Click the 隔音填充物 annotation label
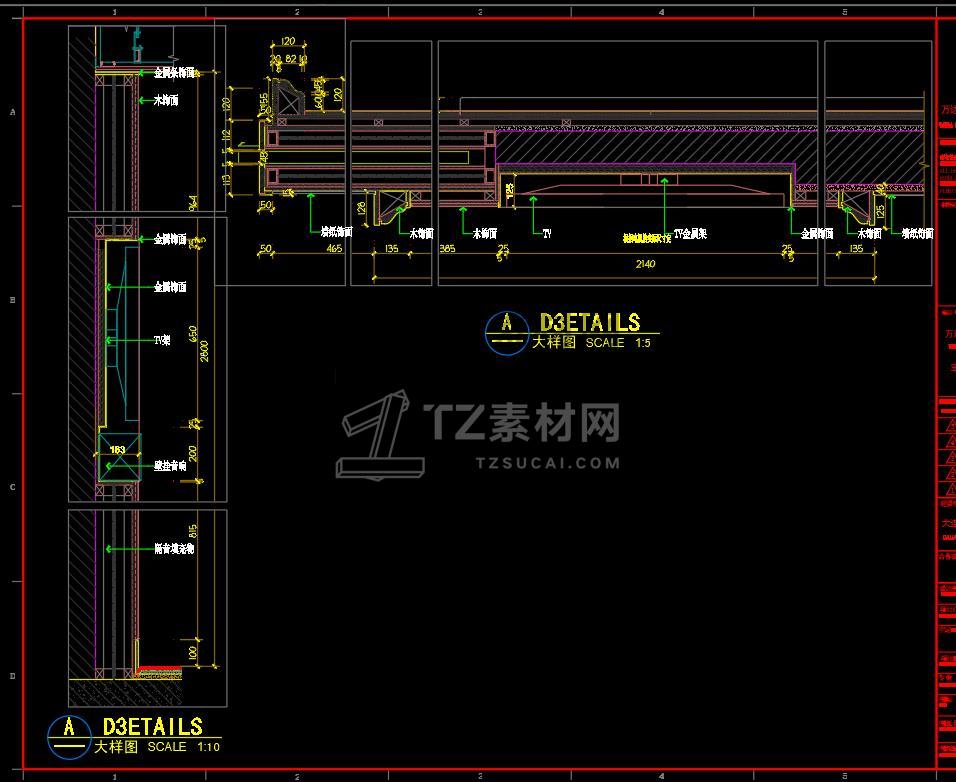956x782 pixels. click(x=174, y=549)
